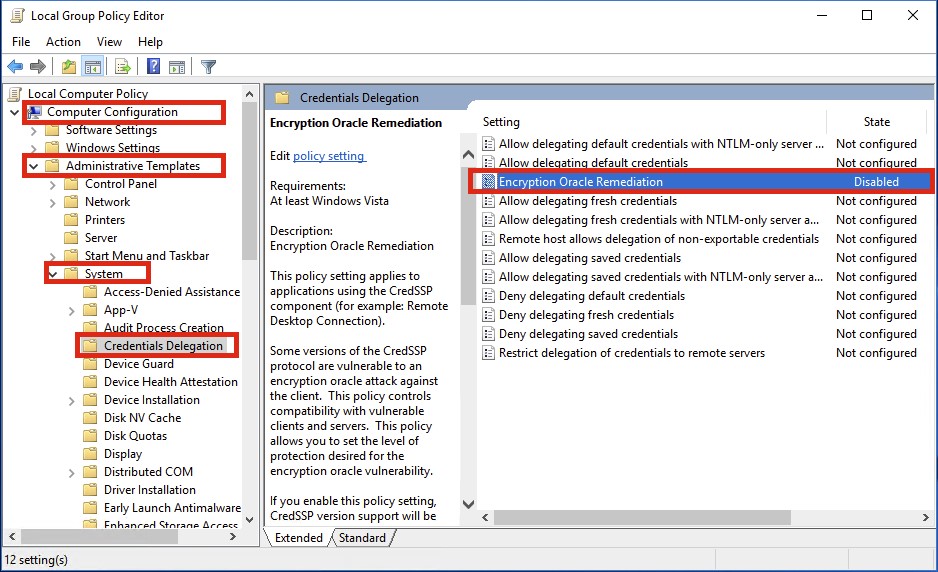
Task: Open Help via the question mark icon
Action: [x=153, y=66]
